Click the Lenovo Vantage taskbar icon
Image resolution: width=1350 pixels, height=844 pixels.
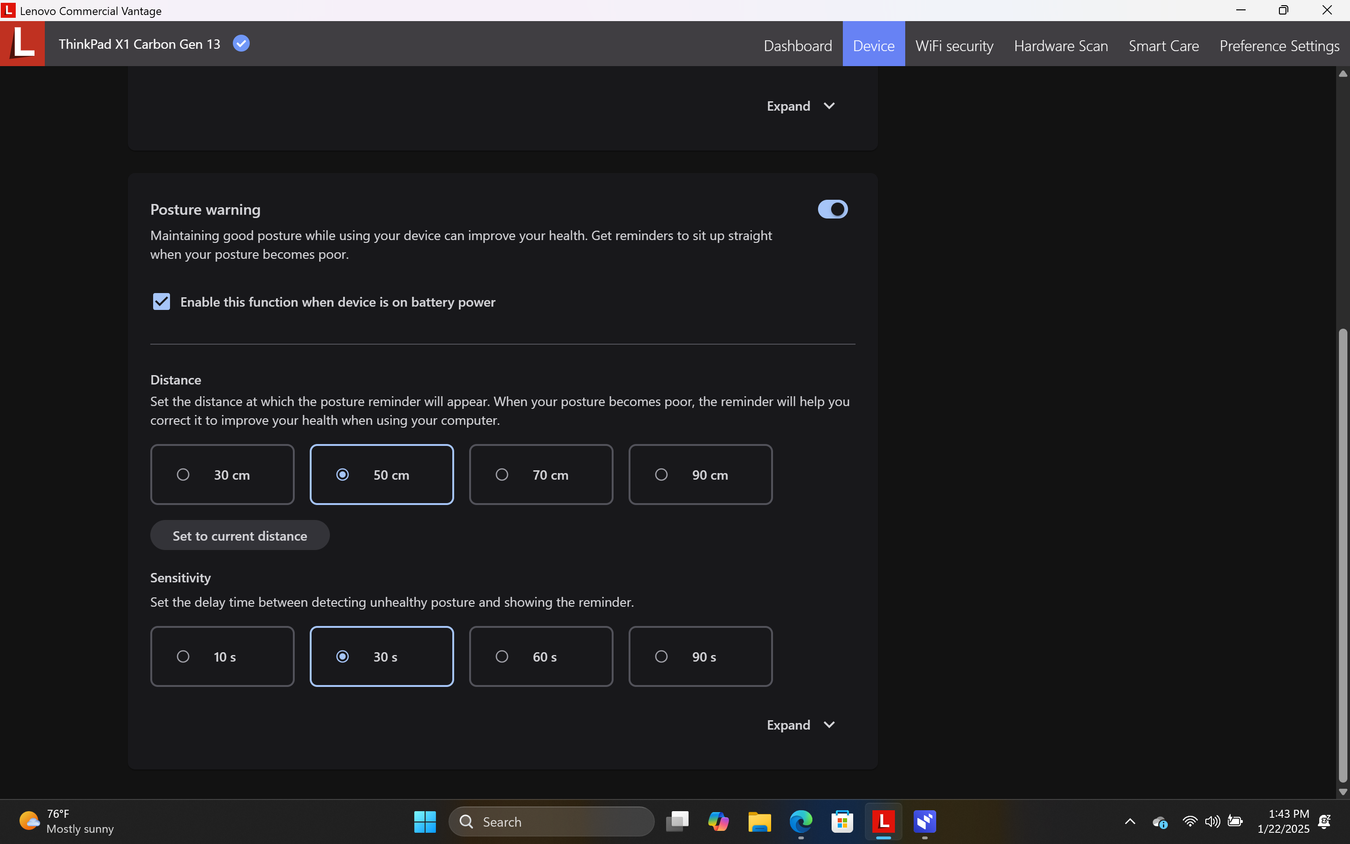click(x=883, y=821)
